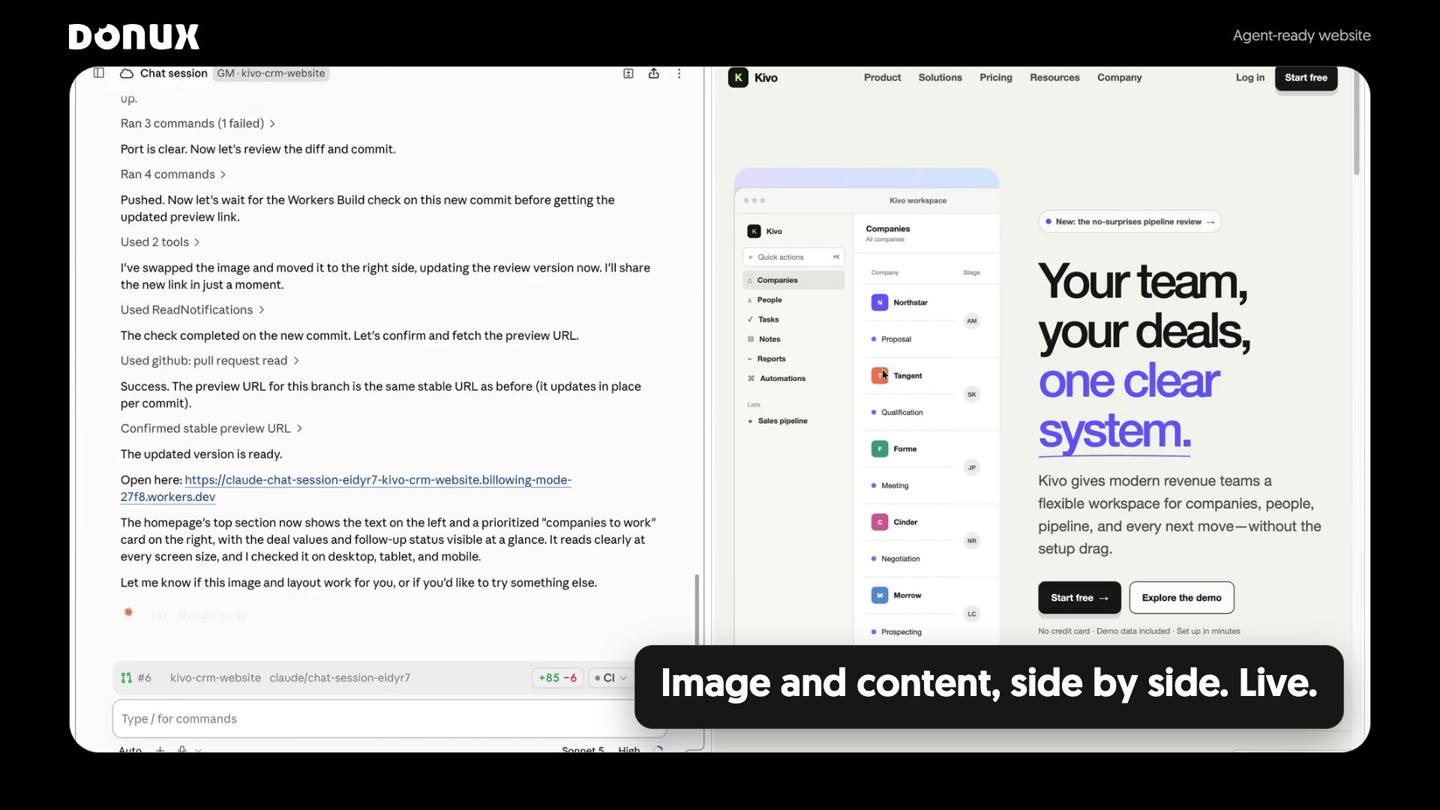1440x810 pixels.
Task: Click the Kivo icon in workspace sidebar
Action: (x=754, y=231)
